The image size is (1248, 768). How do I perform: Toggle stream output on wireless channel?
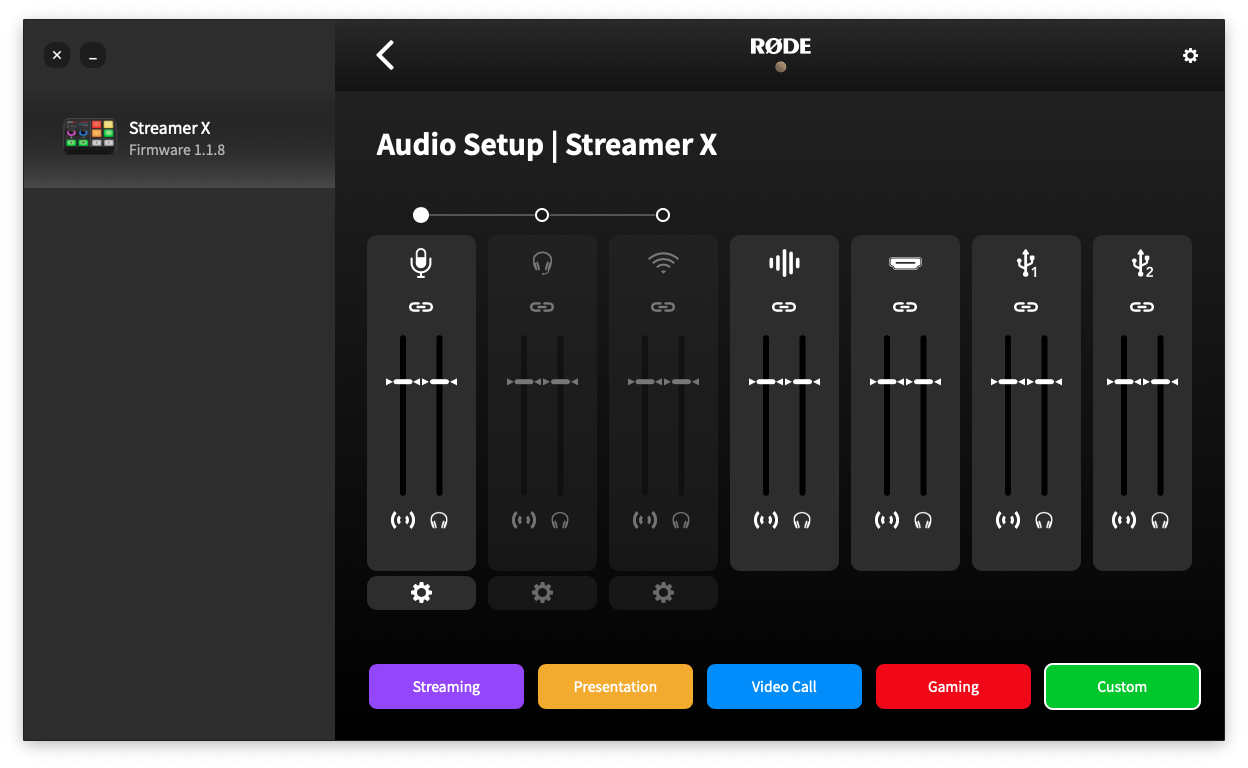tap(645, 520)
